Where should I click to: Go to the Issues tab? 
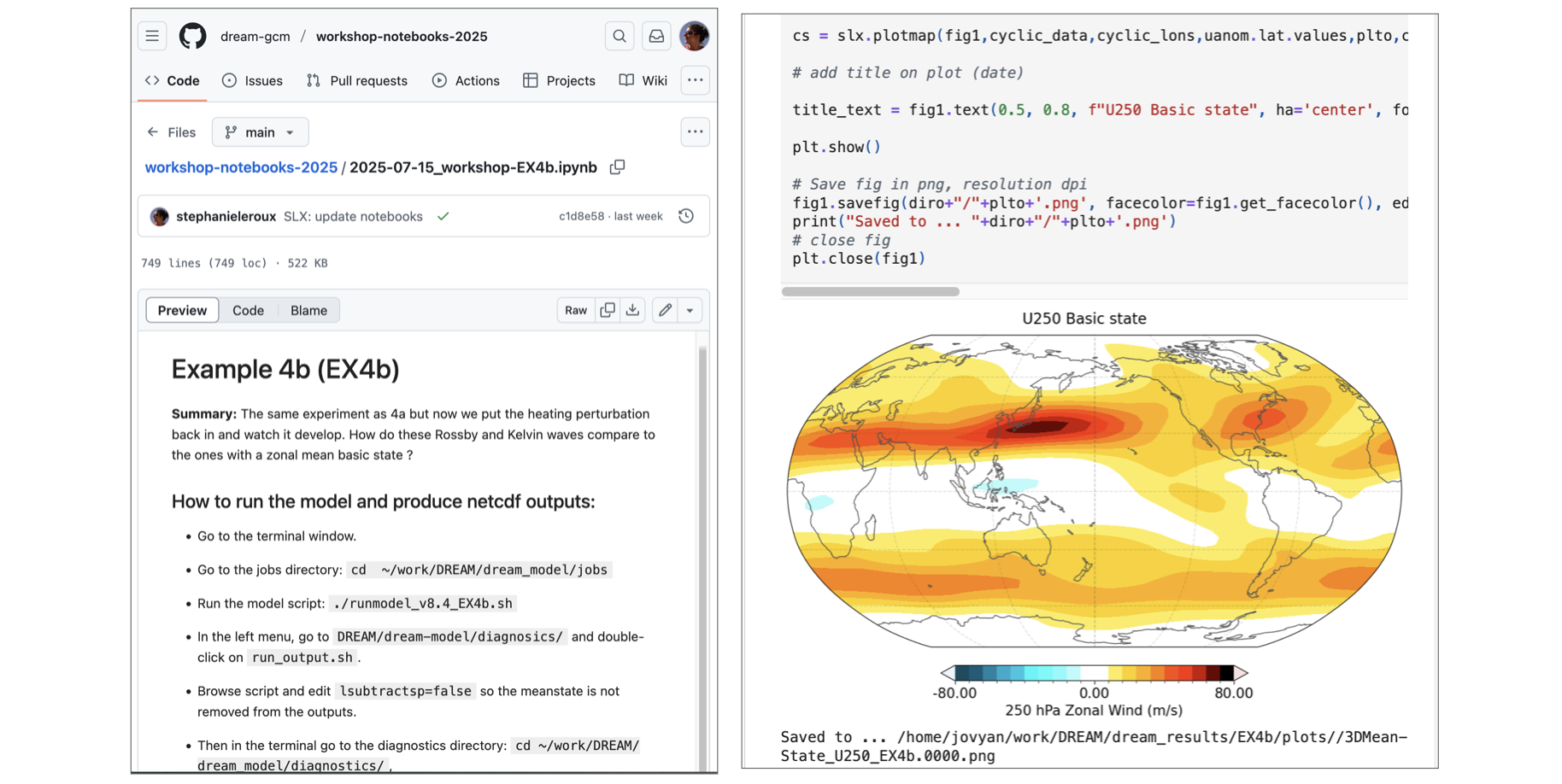pos(252,80)
